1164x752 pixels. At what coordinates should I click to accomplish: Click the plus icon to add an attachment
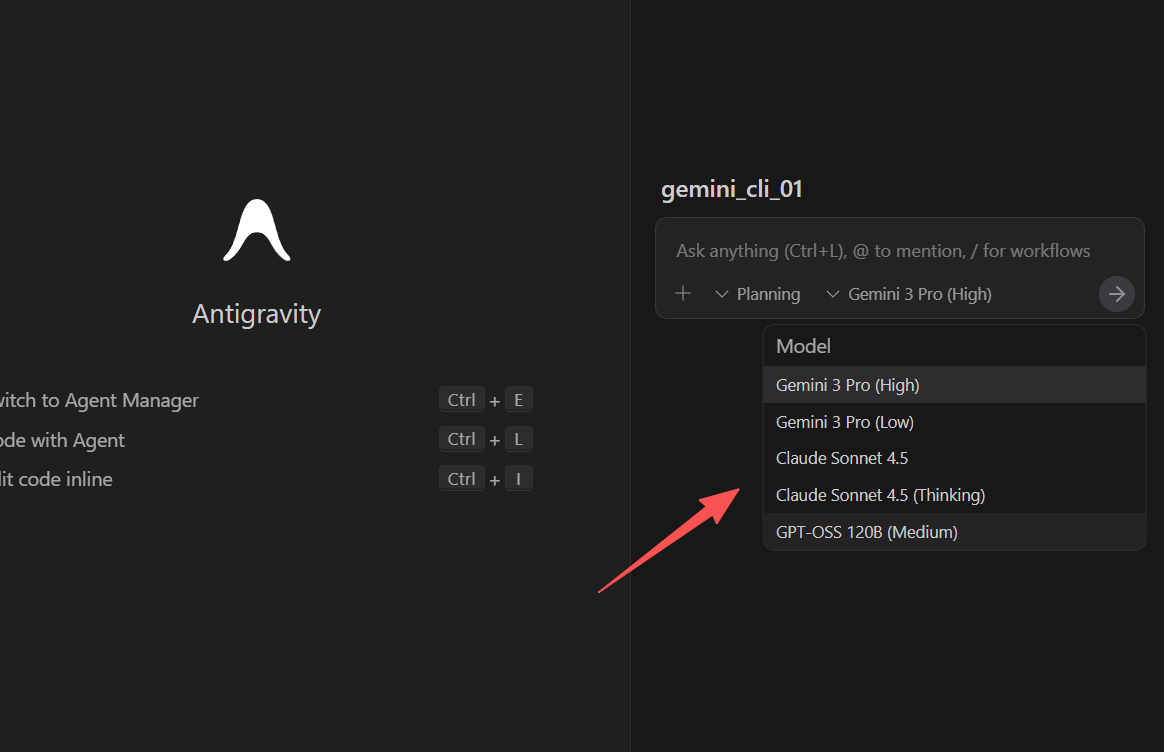click(x=683, y=293)
